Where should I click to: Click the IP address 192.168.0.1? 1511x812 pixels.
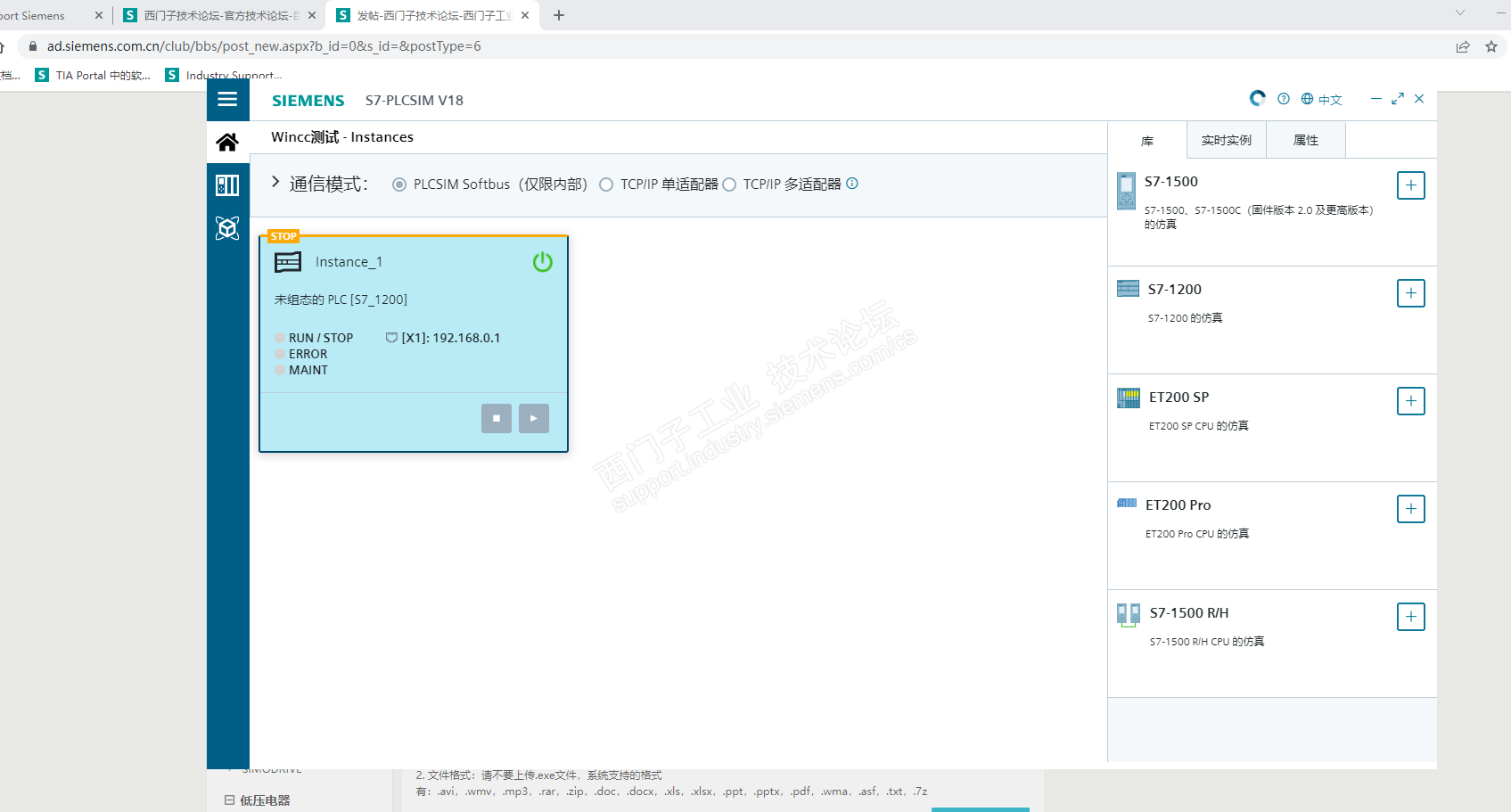point(466,338)
